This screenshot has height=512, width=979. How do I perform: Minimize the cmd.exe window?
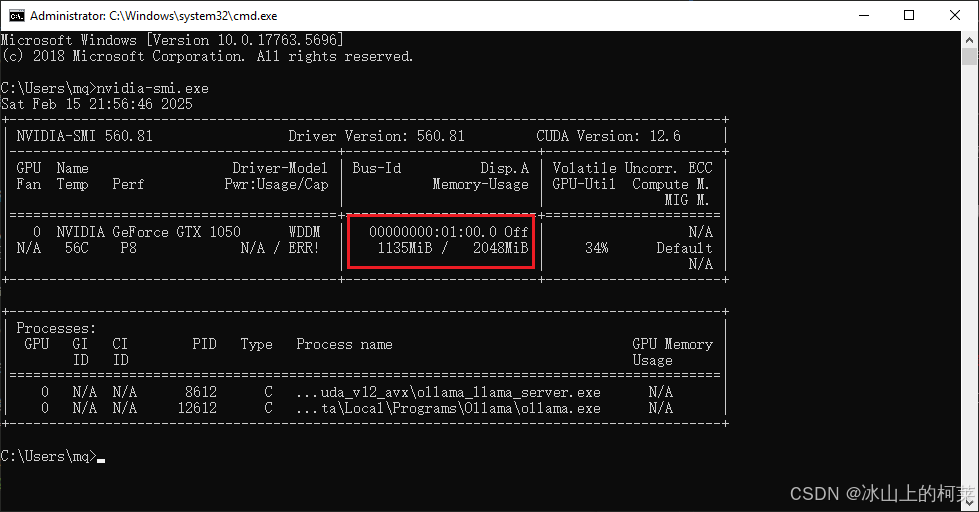tap(864, 16)
